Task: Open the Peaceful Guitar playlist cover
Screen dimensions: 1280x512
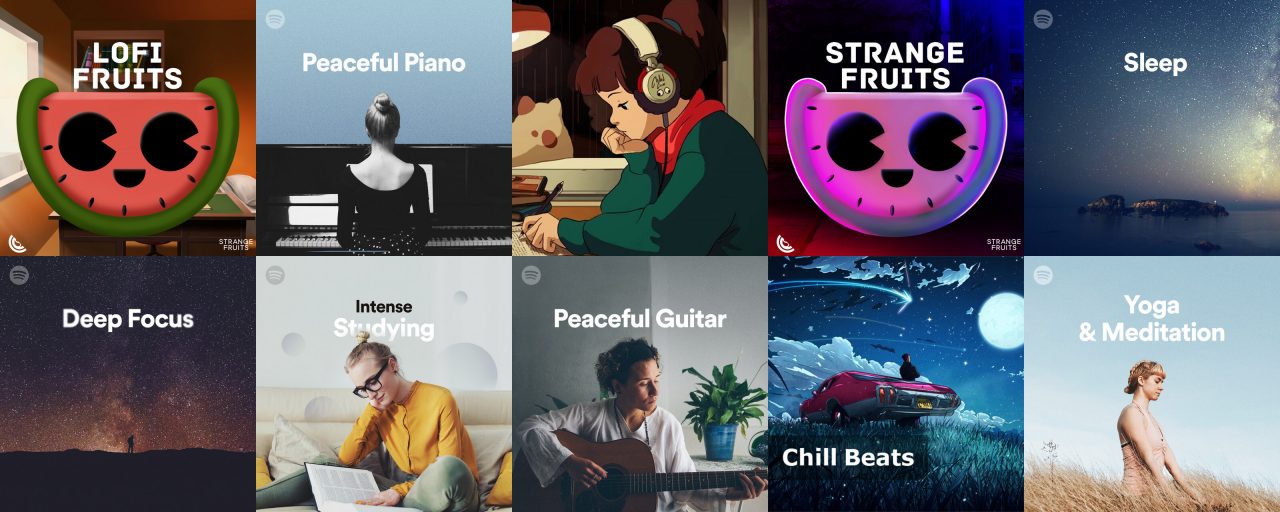Action: pos(640,384)
